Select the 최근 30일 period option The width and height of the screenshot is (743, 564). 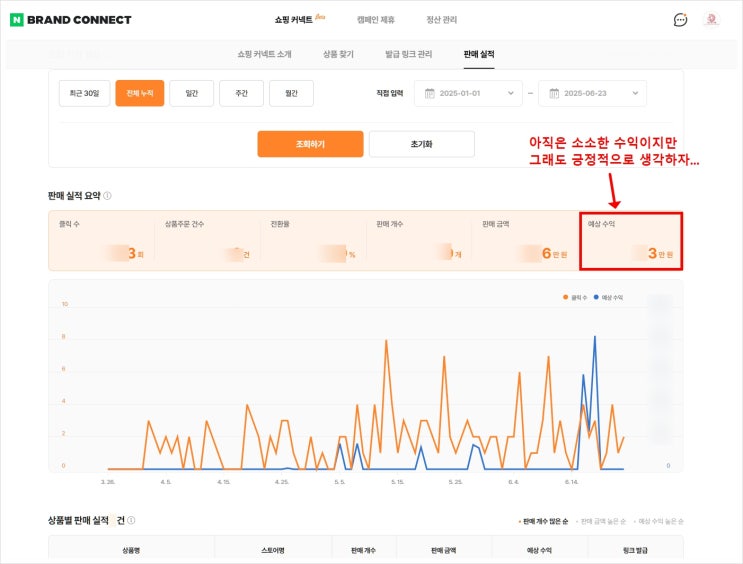[x=84, y=93]
